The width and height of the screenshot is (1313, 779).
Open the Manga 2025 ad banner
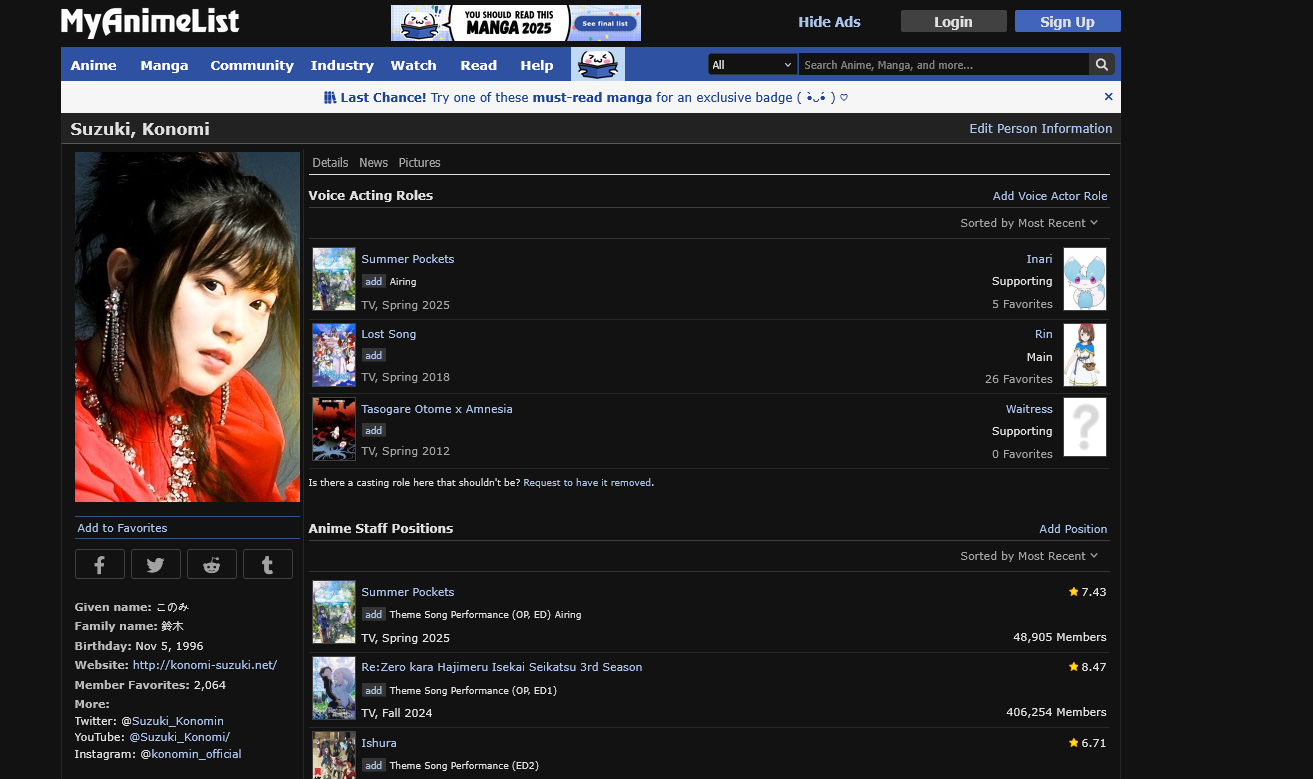(516, 23)
